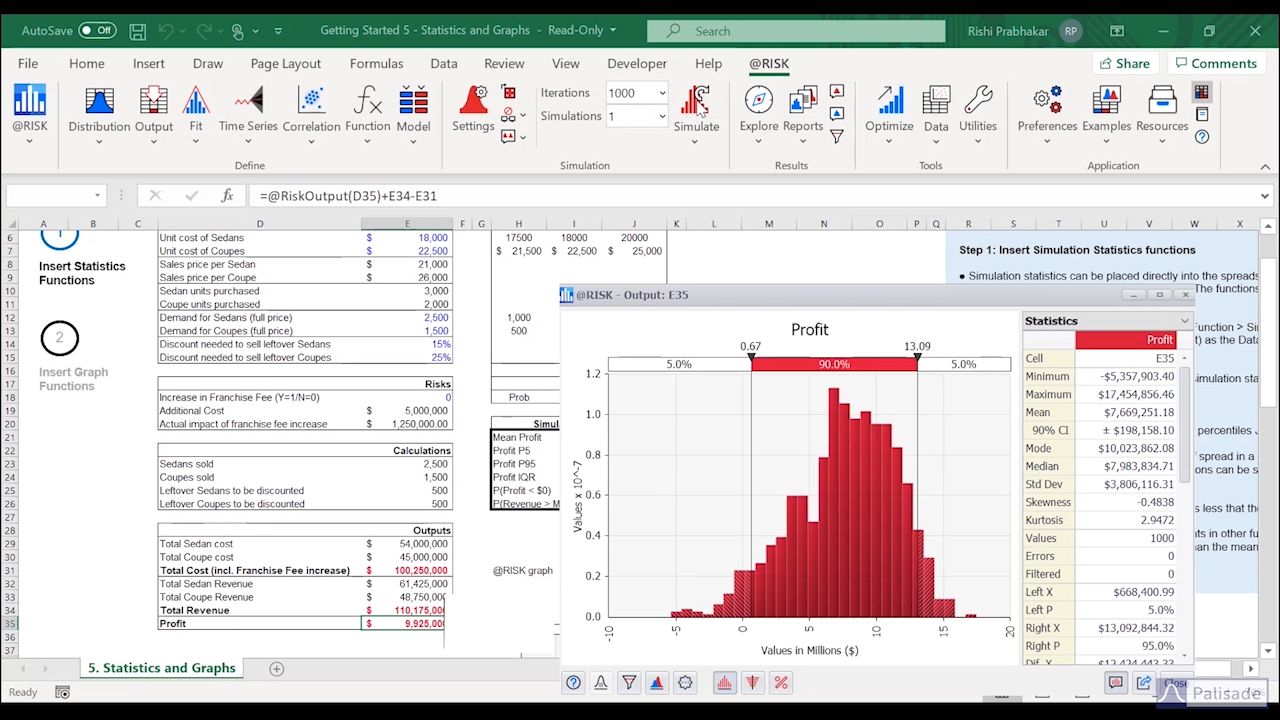1280x720 pixels.
Task: Open the Comments button
Action: coord(1215,63)
